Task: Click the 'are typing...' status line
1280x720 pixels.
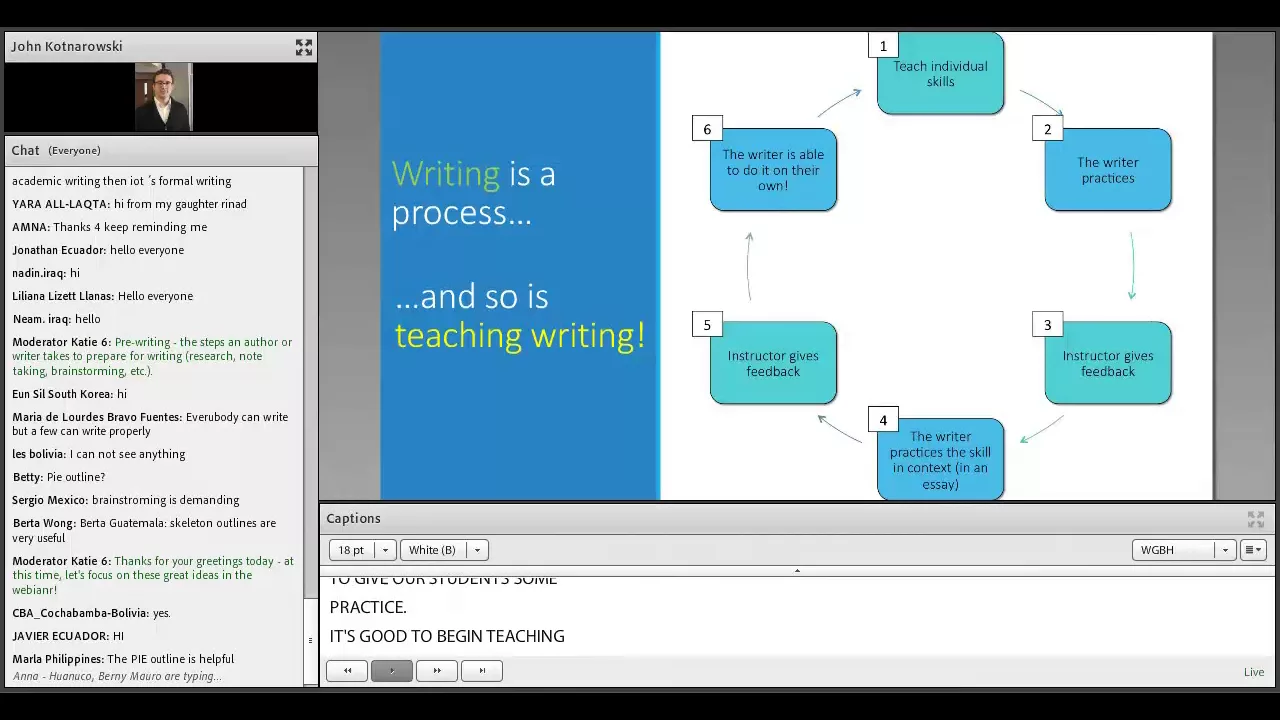Action: click(117, 677)
